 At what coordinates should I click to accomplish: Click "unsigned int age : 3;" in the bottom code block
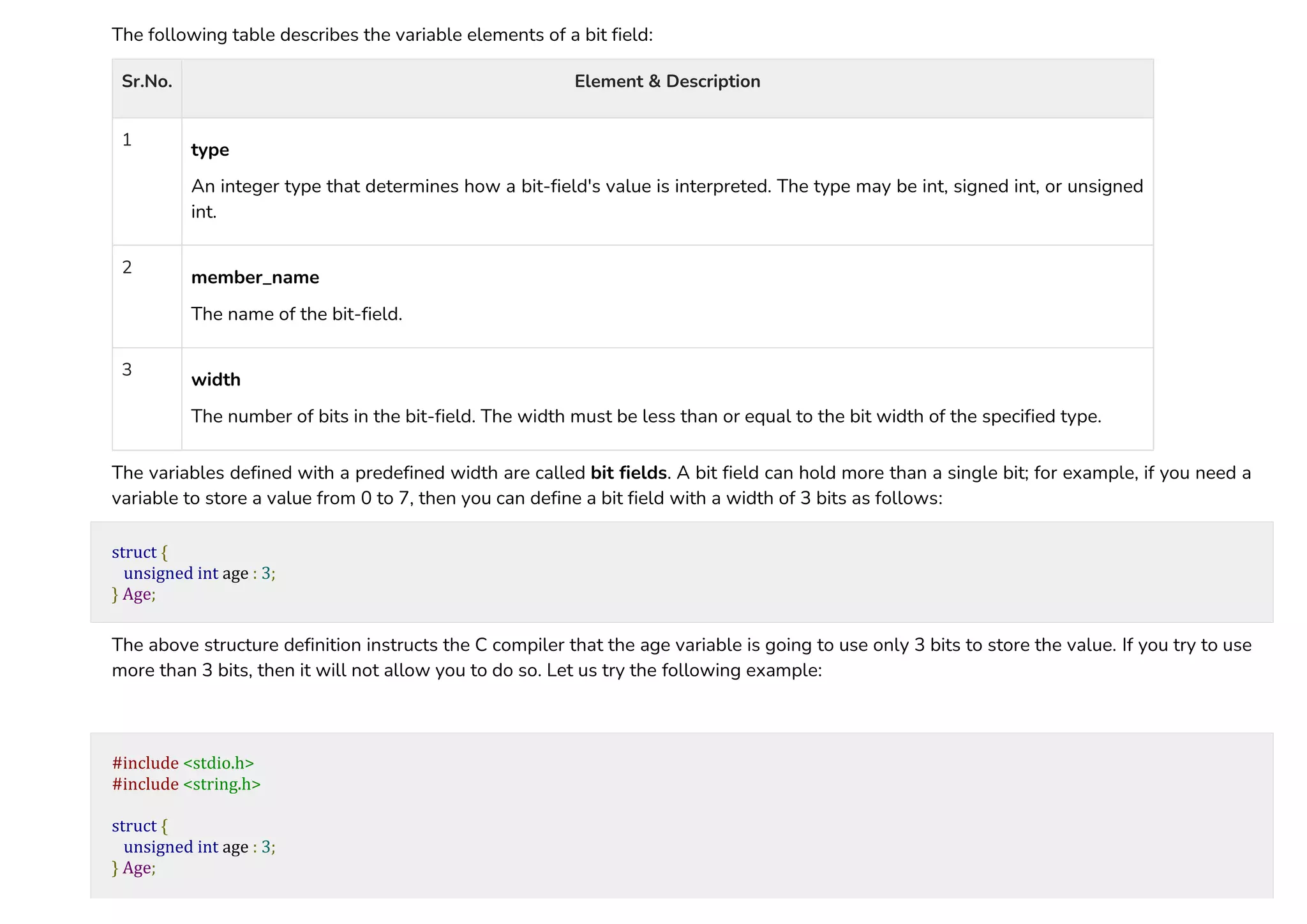pyautogui.click(x=199, y=847)
